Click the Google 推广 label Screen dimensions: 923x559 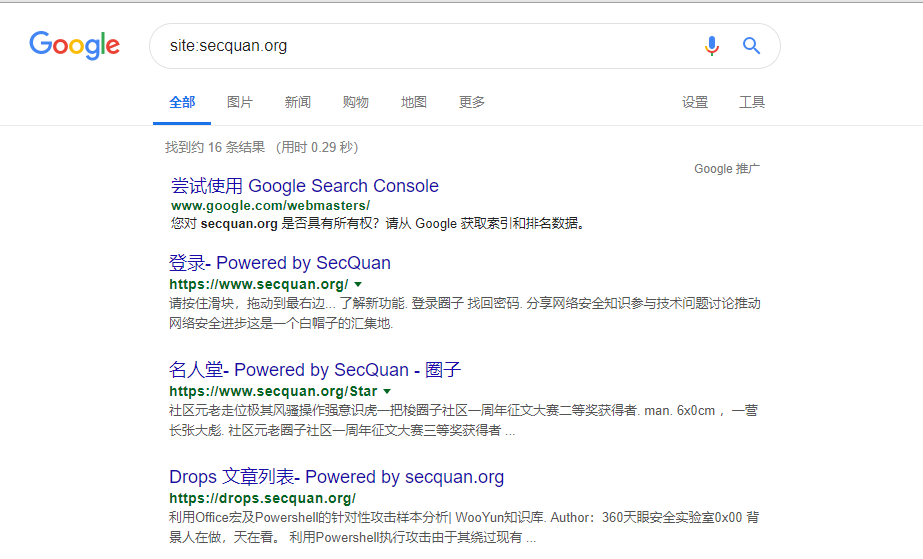[x=727, y=169]
